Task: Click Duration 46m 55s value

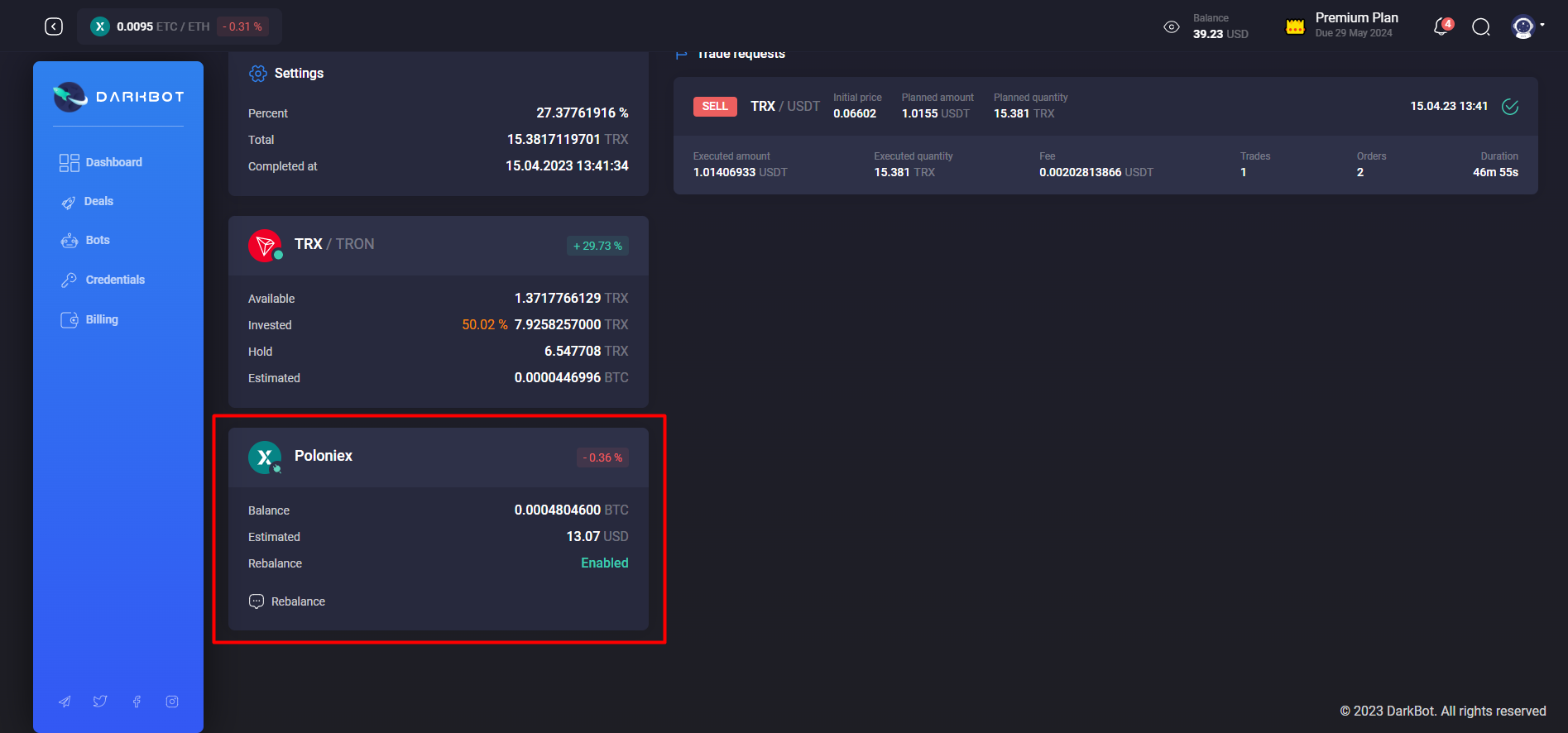Action: coord(1495,172)
